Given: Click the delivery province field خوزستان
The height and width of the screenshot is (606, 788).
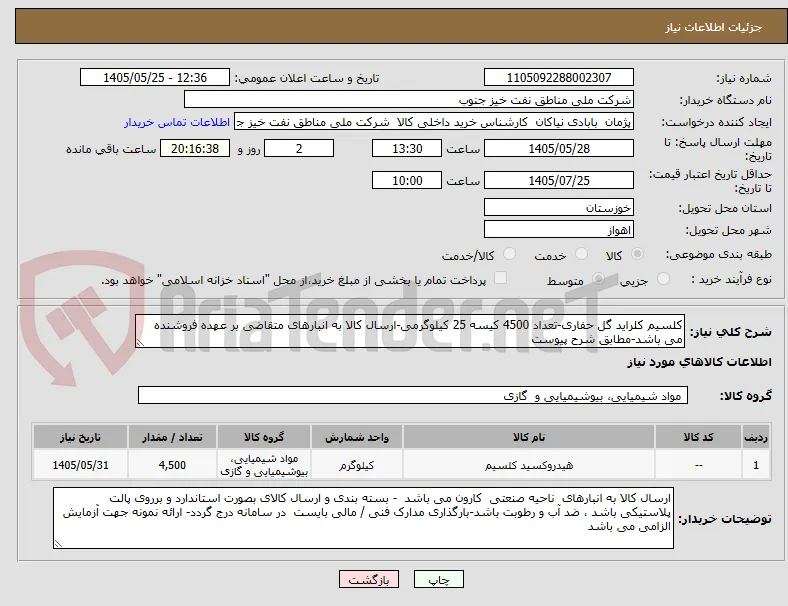Looking at the screenshot, I should [x=559, y=208].
